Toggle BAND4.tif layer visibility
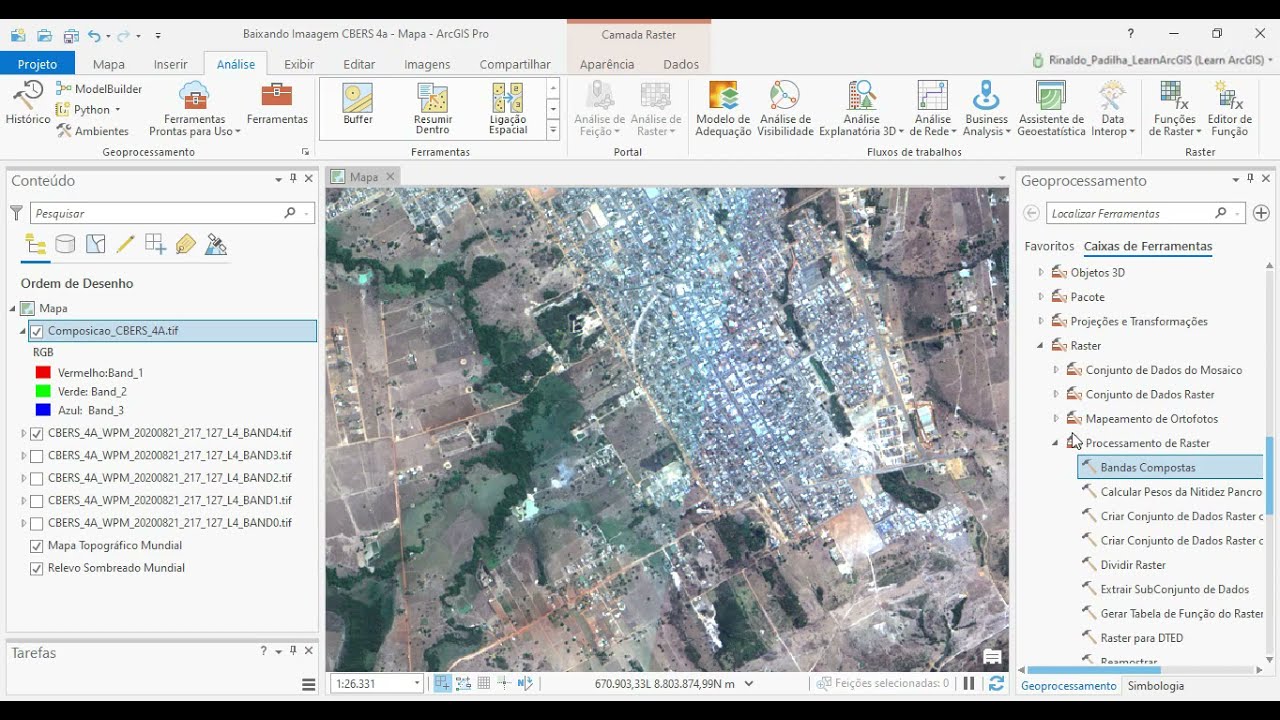The height and width of the screenshot is (720, 1280). pyautogui.click(x=37, y=434)
